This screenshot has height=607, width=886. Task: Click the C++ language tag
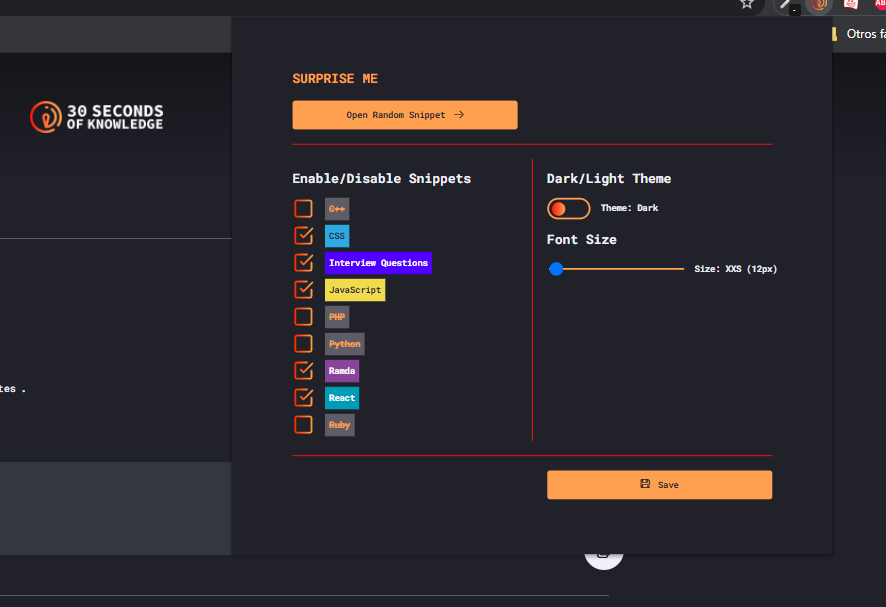coord(337,209)
